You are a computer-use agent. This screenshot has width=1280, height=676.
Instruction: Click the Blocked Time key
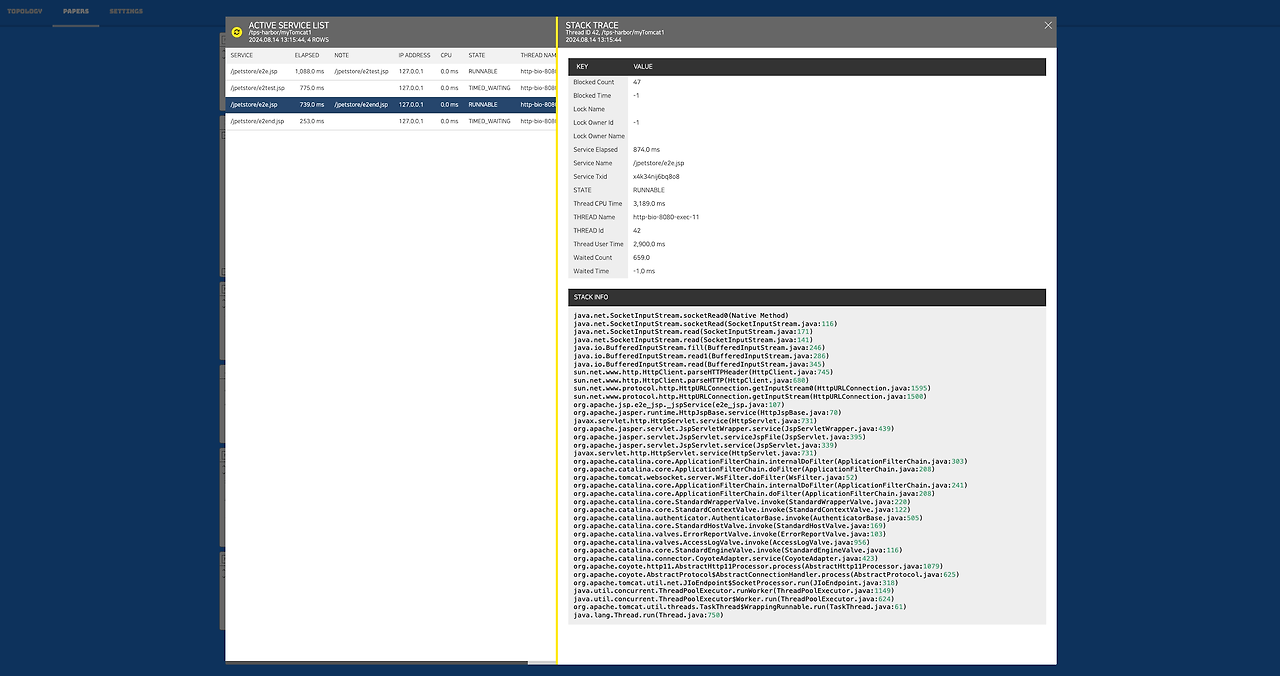coord(592,95)
